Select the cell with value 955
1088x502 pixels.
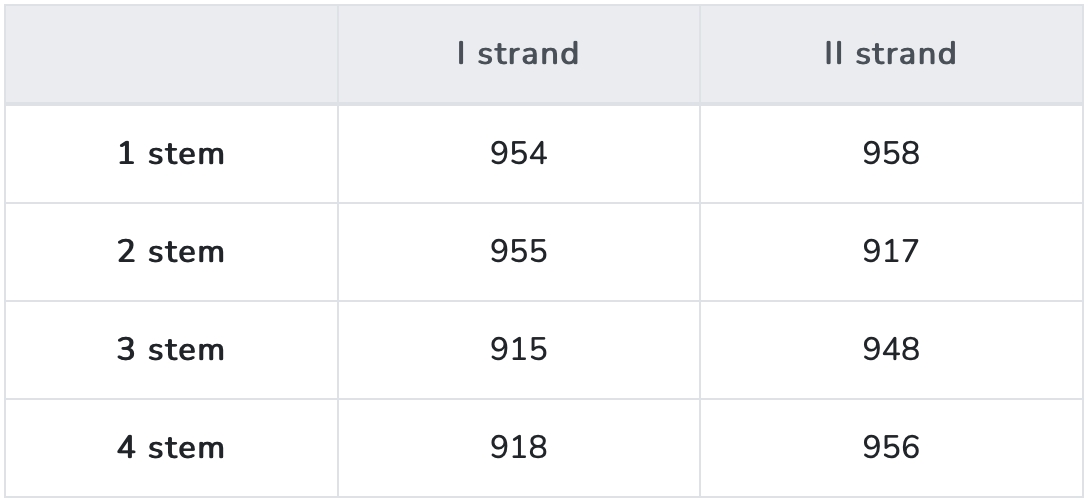[x=518, y=251]
